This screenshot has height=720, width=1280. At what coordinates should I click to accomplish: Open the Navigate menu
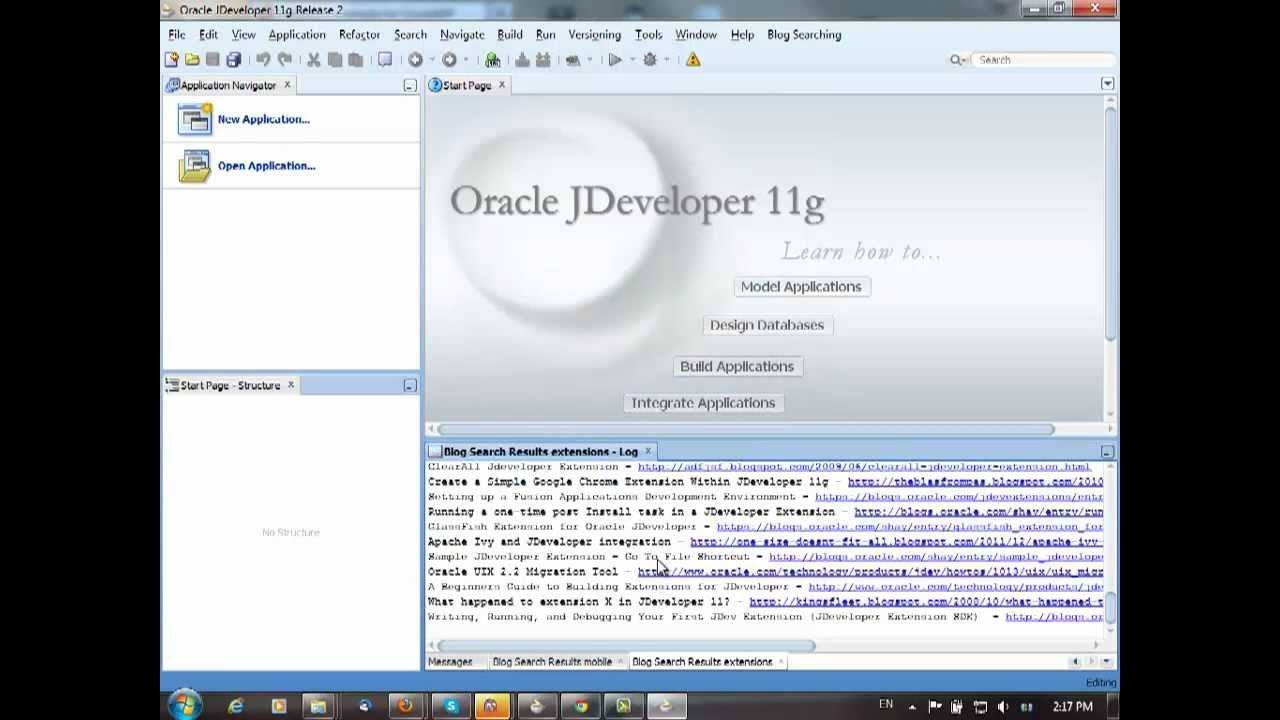coord(462,34)
